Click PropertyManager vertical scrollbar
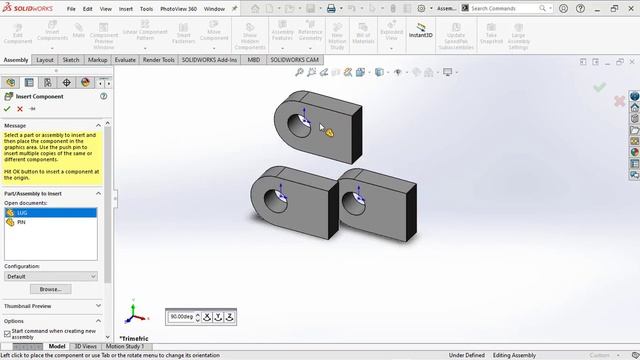The height and width of the screenshot is (360, 640). [108, 204]
